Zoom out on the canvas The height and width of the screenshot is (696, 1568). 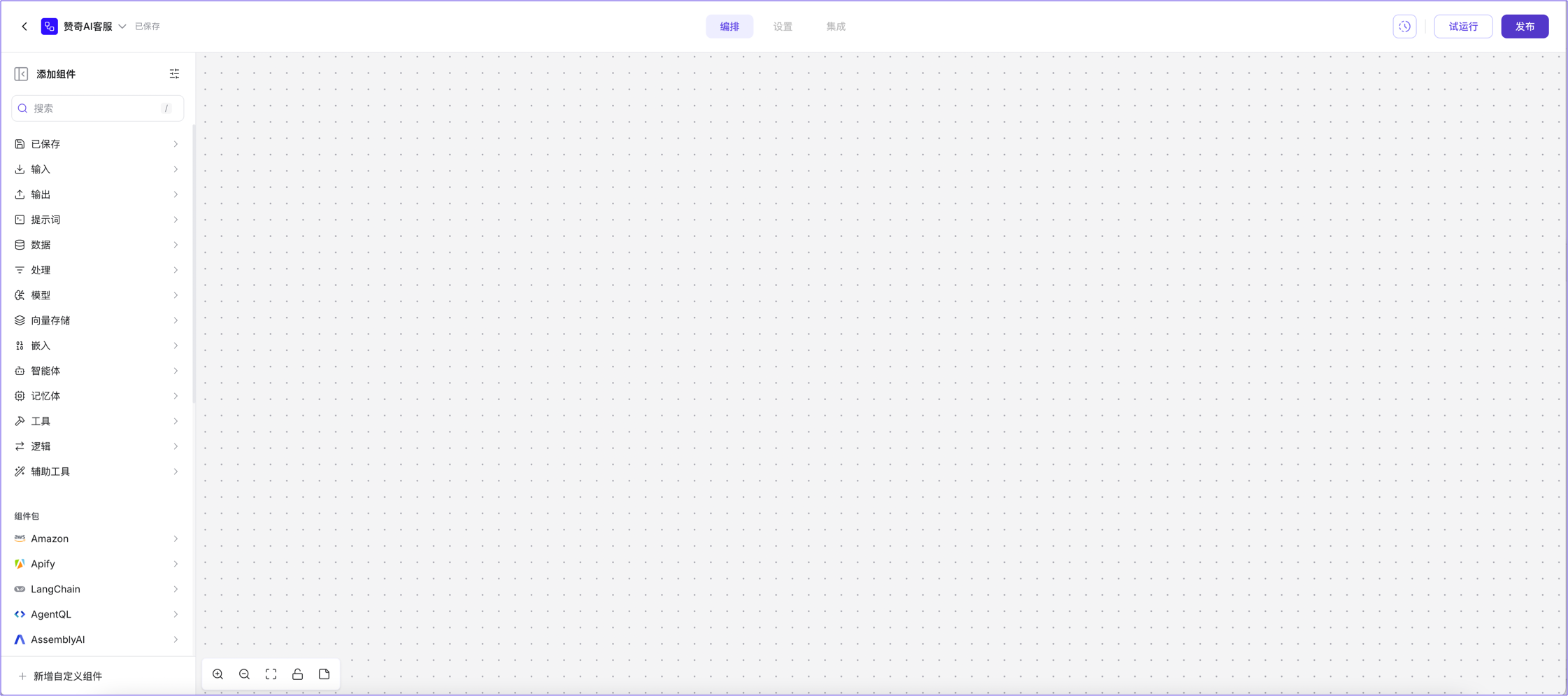tap(245, 674)
